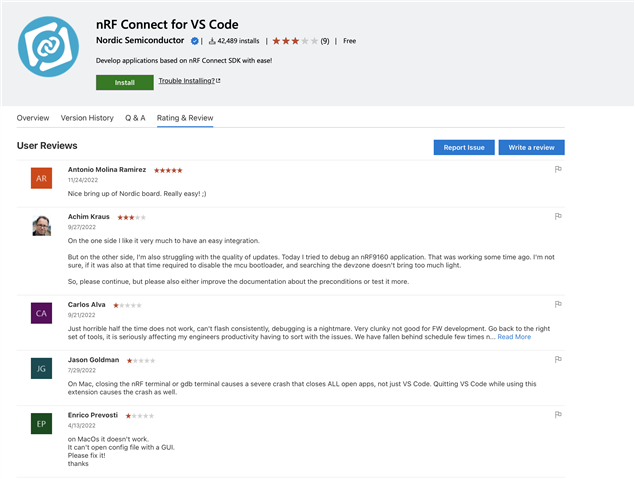Image resolution: width=635 pixels, height=479 pixels.
Task: Open the Overview tab
Action: click(x=33, y=118)
